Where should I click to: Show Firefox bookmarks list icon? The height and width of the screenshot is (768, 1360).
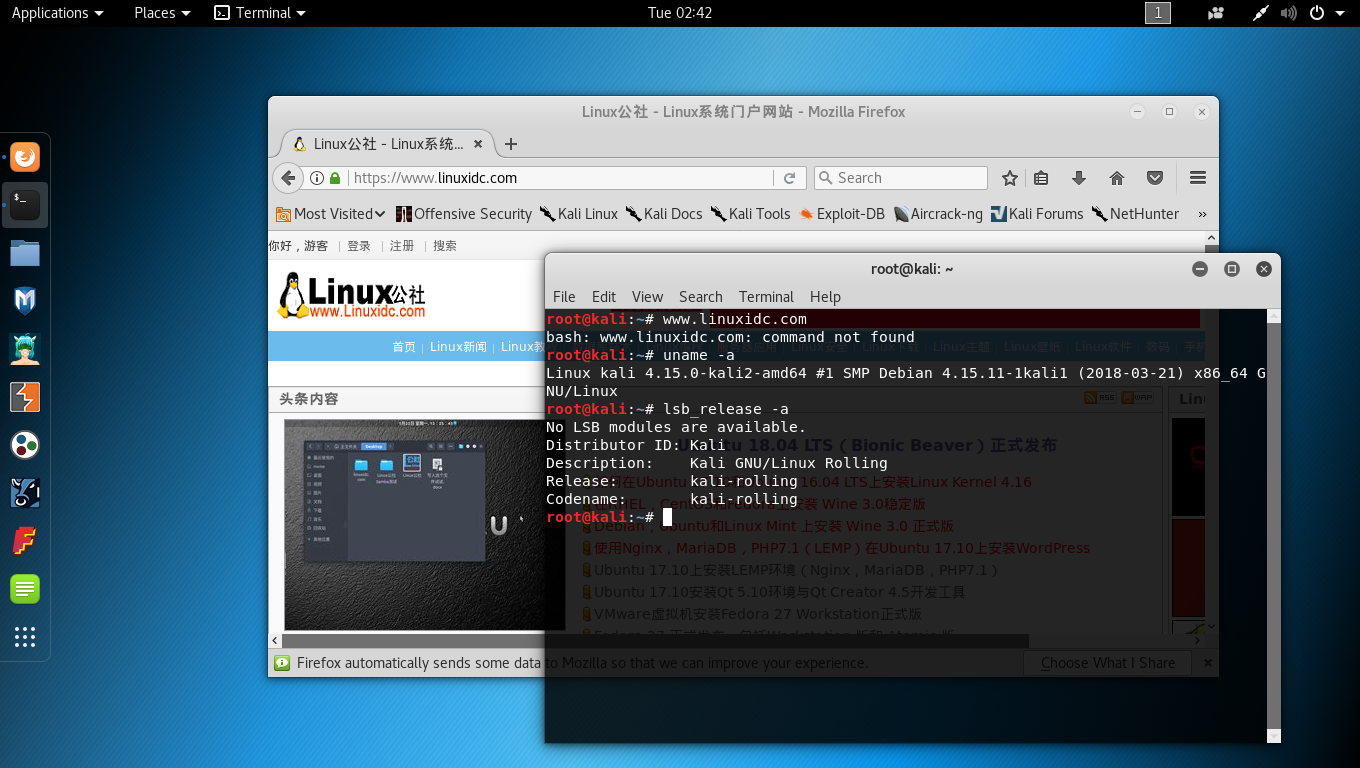pyautogui.click(x=1041, y=178)
